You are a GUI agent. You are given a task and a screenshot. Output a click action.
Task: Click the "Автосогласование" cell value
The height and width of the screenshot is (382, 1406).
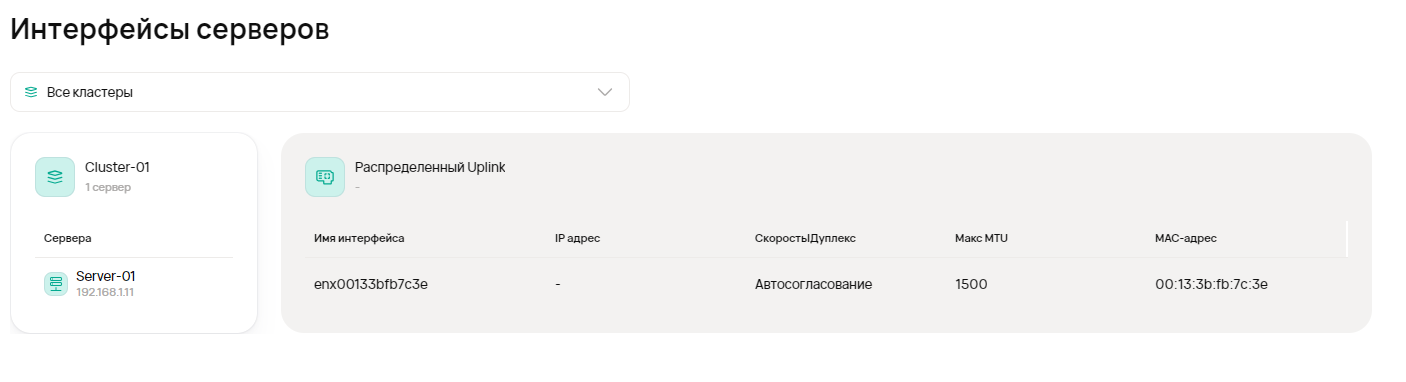[814, 284]
